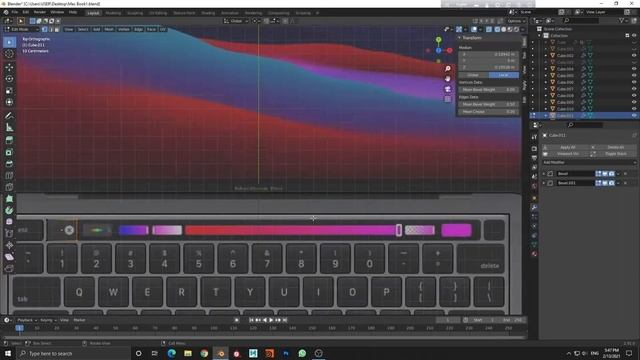Open the Add Modifier dropdown
Screen dimensions: 640x360
coord(589,162)
